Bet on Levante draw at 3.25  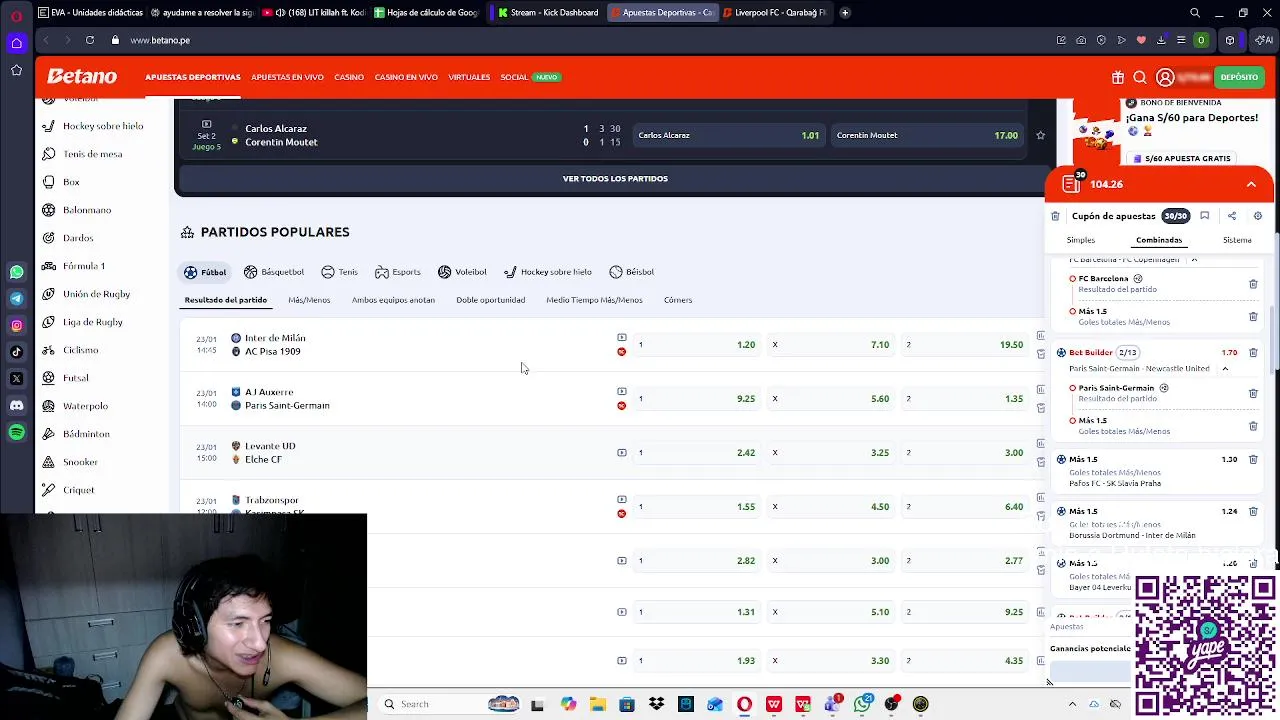coord(831,453)
